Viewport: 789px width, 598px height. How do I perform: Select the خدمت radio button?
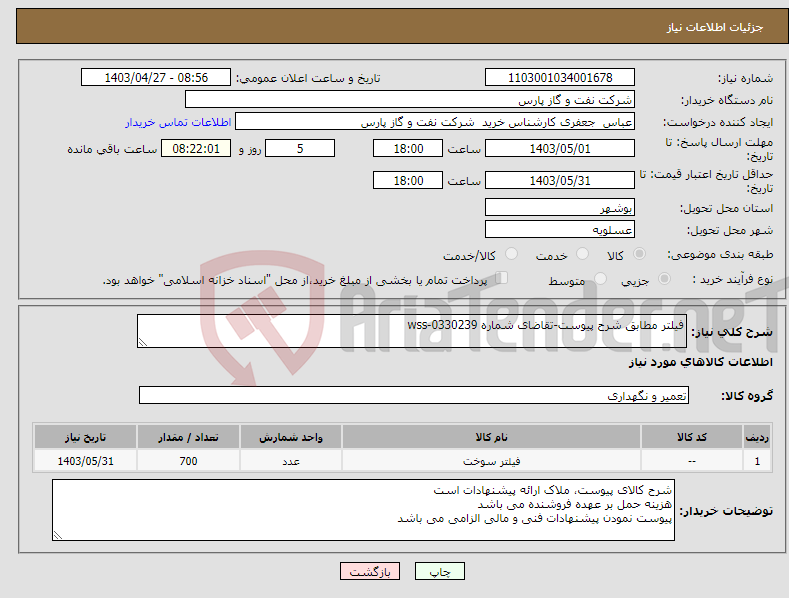click(x=582, y=254)
